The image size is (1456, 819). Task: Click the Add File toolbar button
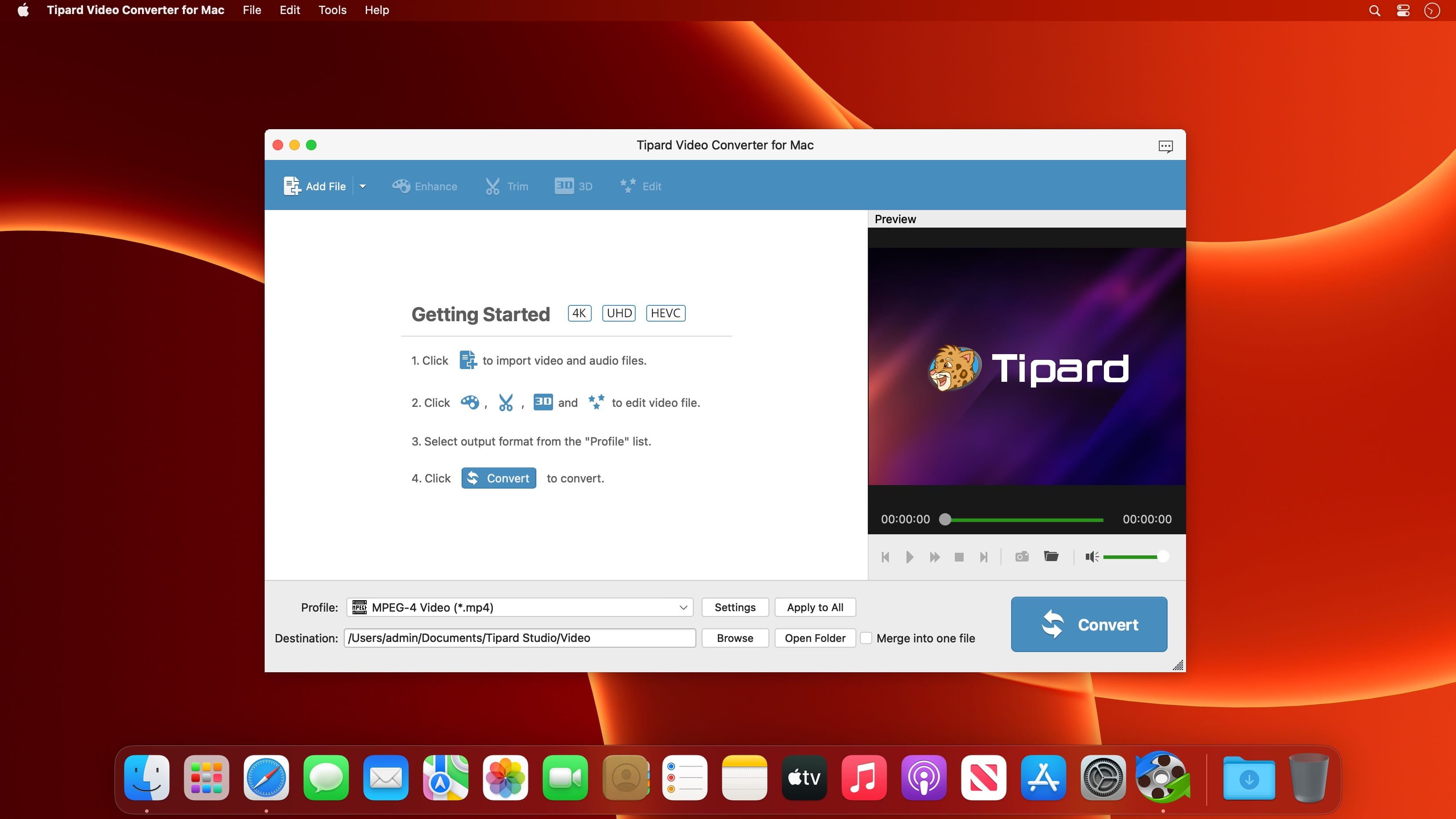[314, 186]
